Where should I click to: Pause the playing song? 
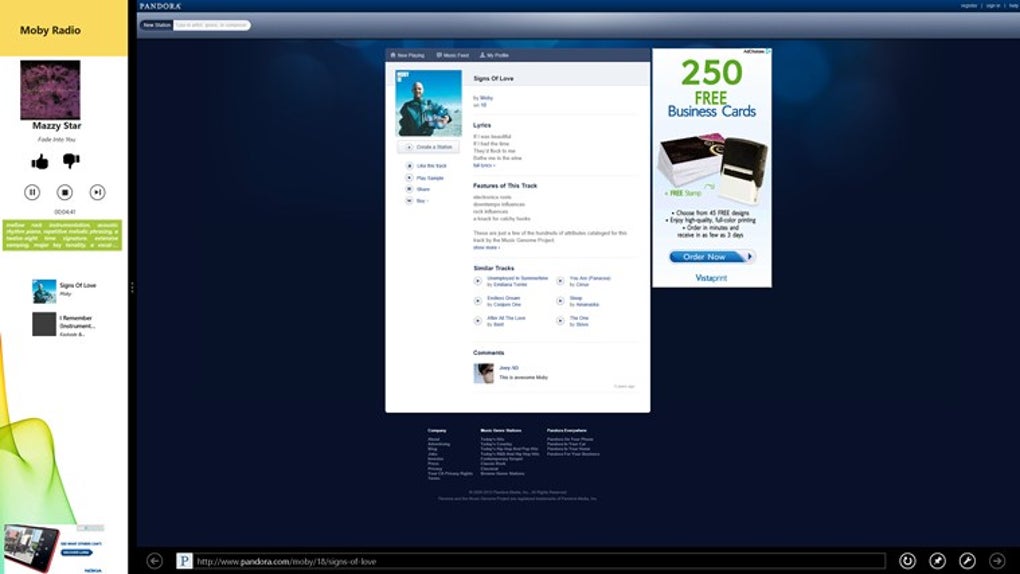[x=32, y=192]
